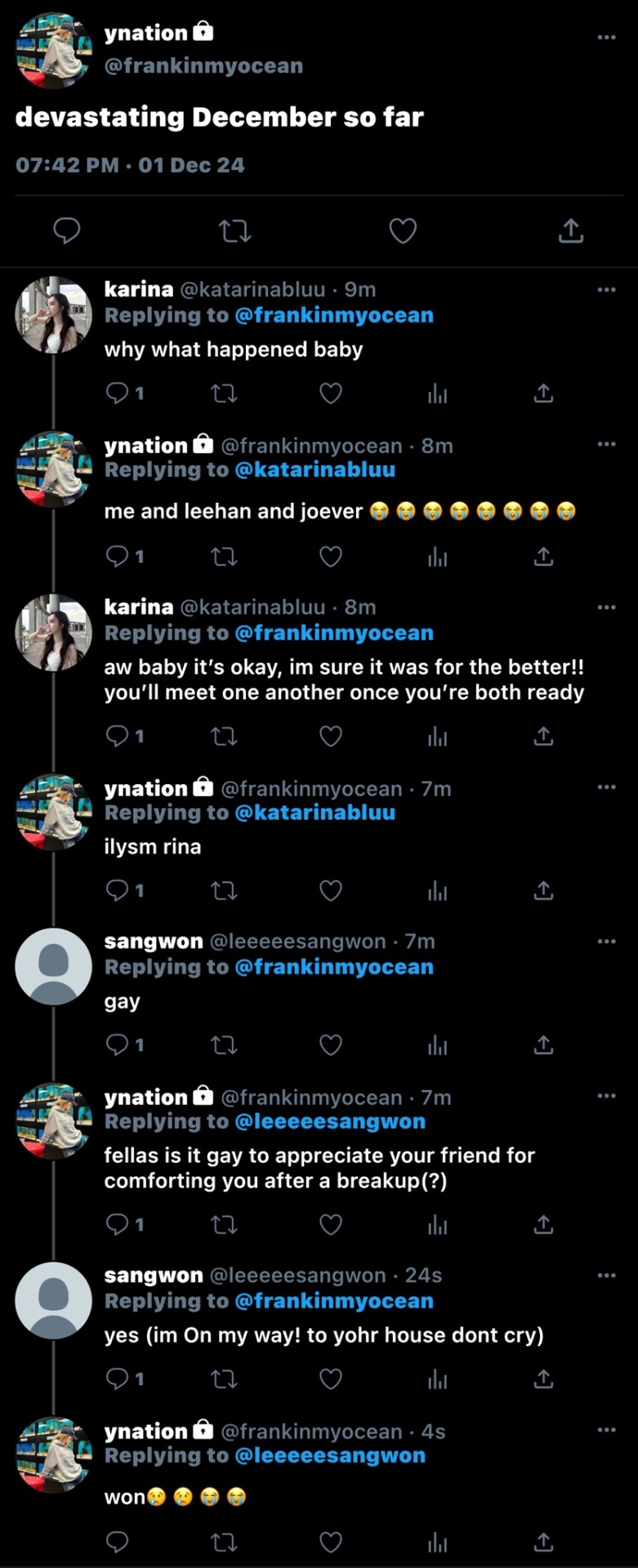Image resolution: width=638 pixels, height=1568 pixels.
Task: Like sangwon's "gay" reply
Action: (x=330, y=1045)
